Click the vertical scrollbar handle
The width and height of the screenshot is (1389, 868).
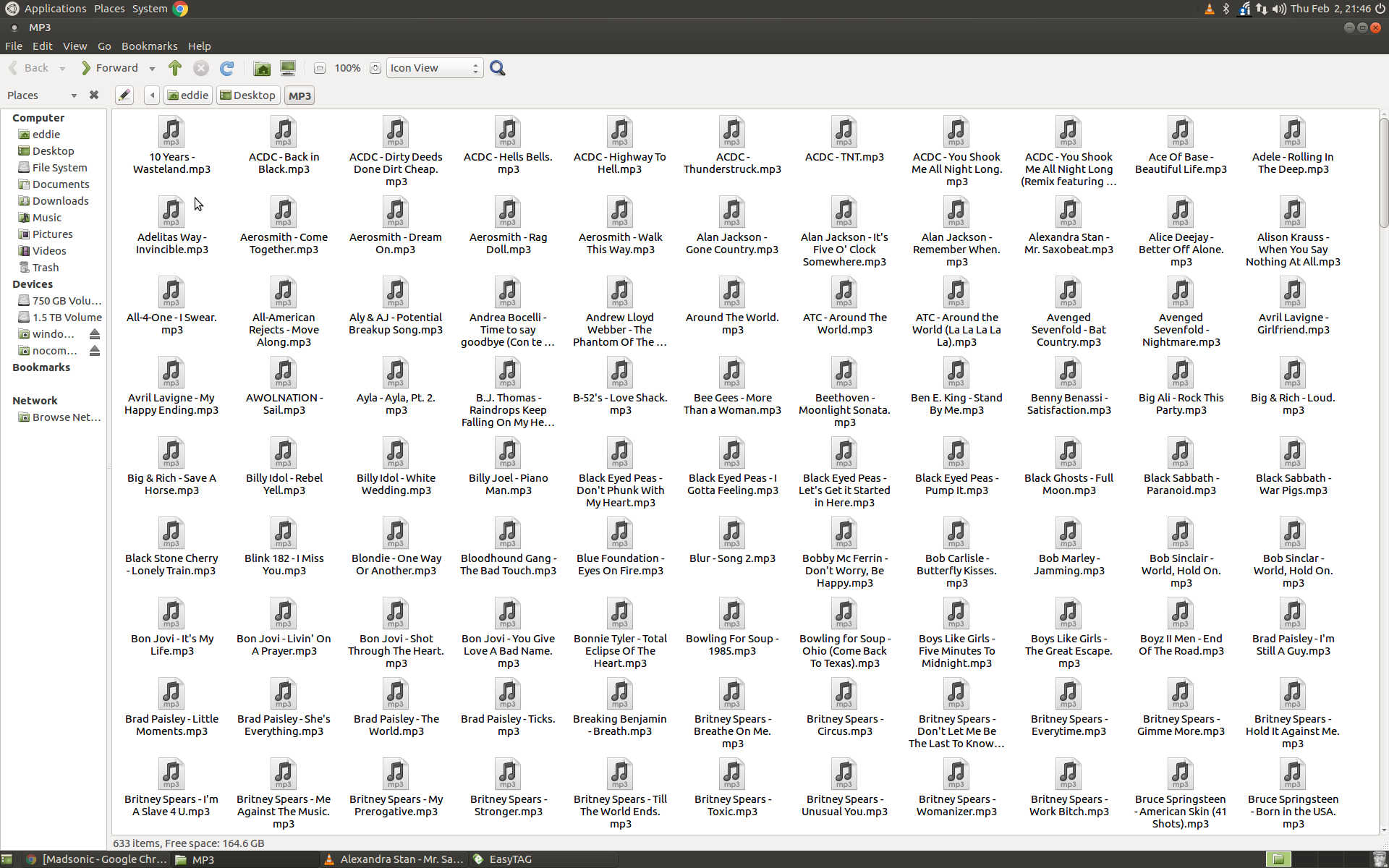click(x=1383, y=174)
